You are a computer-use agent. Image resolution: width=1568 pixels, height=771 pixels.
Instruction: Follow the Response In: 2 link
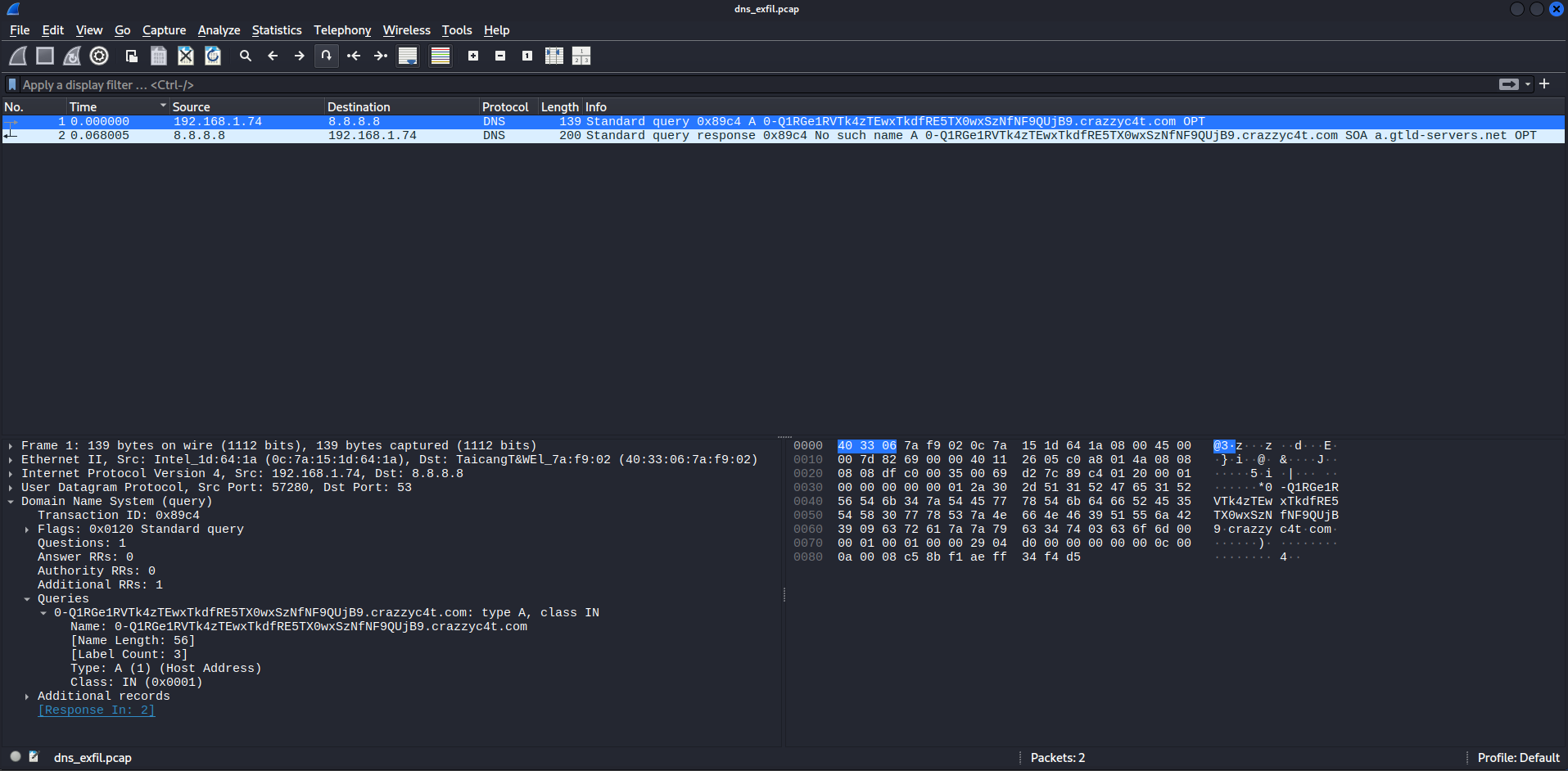96,710
